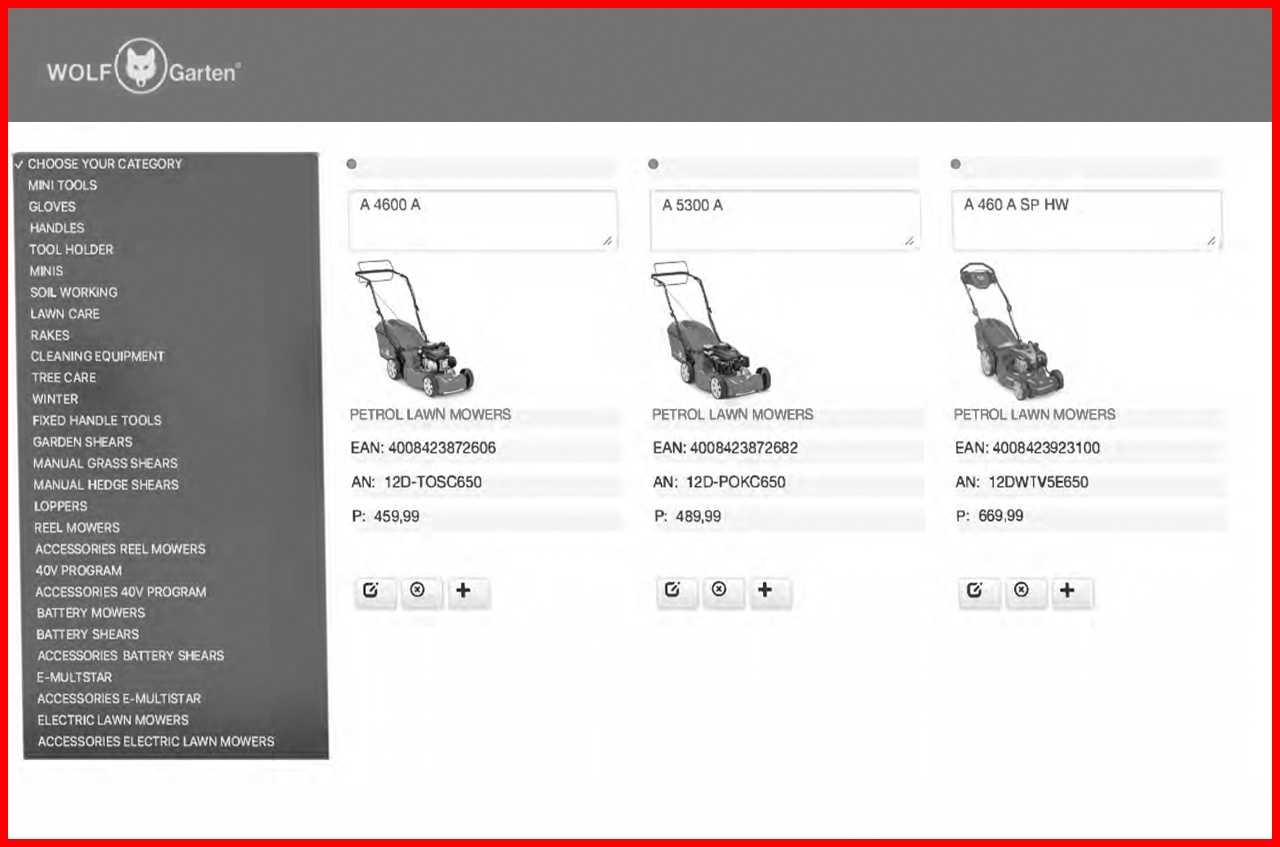Delete the A 460 A SP HW item
Image resolution: width=1280 pixels, height=847 pixels.
tap(1021, 591)
